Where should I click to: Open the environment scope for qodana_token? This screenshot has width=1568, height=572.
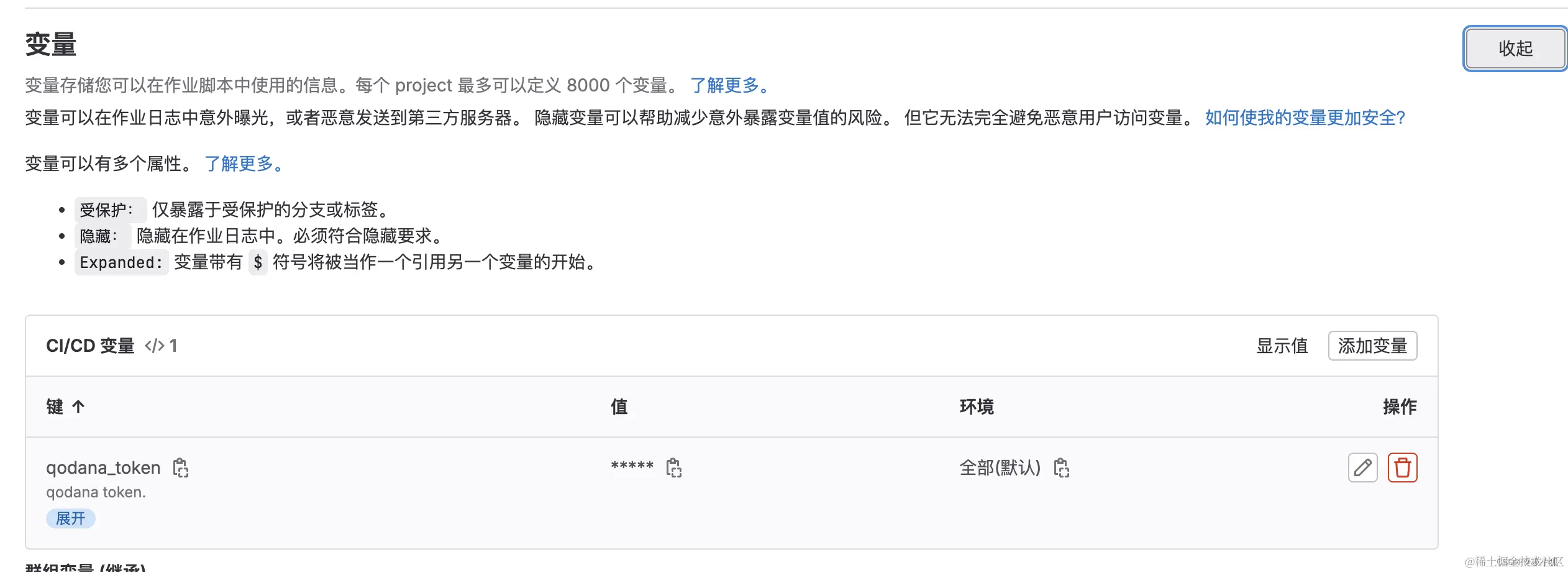(999, 468)
